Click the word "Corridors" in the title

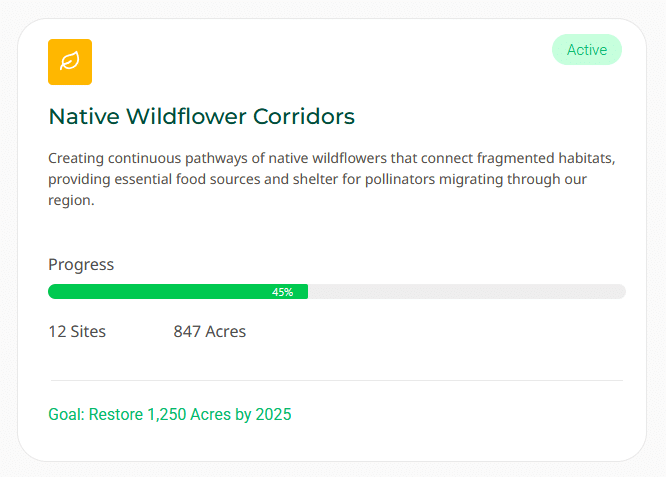(x=305, y=117)
